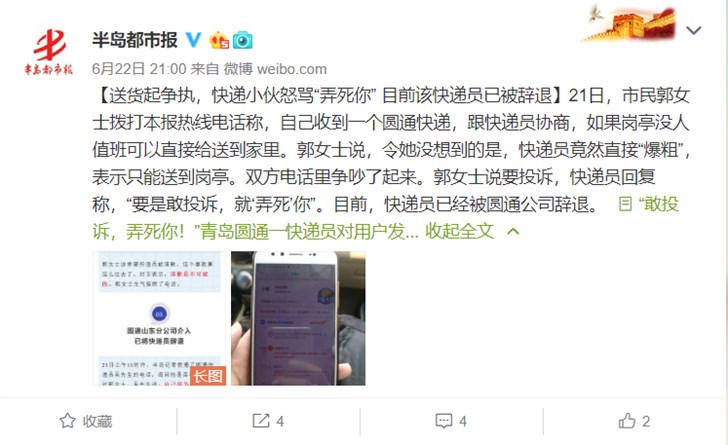Click the comment bubble icon
Image resolution: width=728 pixels, height=445 pixels.
(x=443, y=421)
